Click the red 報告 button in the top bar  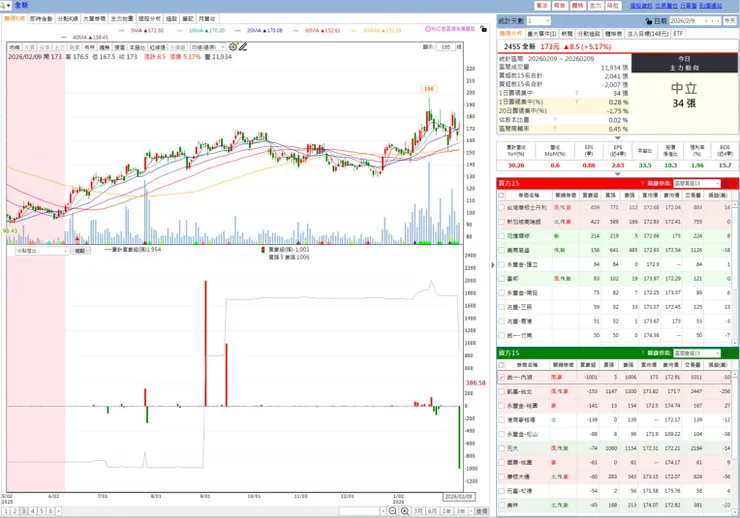click(560, 6)
